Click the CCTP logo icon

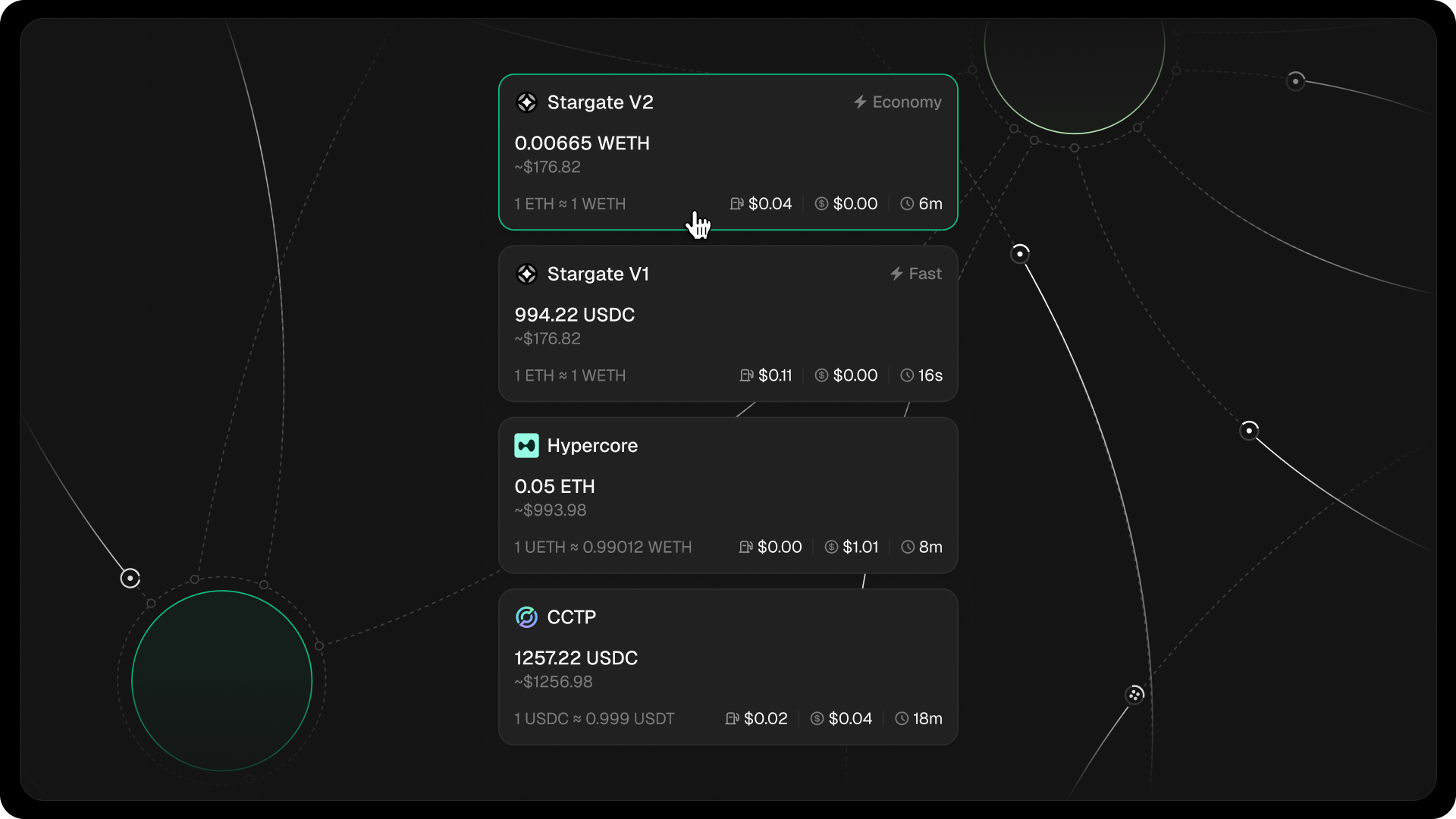(526, 617)
